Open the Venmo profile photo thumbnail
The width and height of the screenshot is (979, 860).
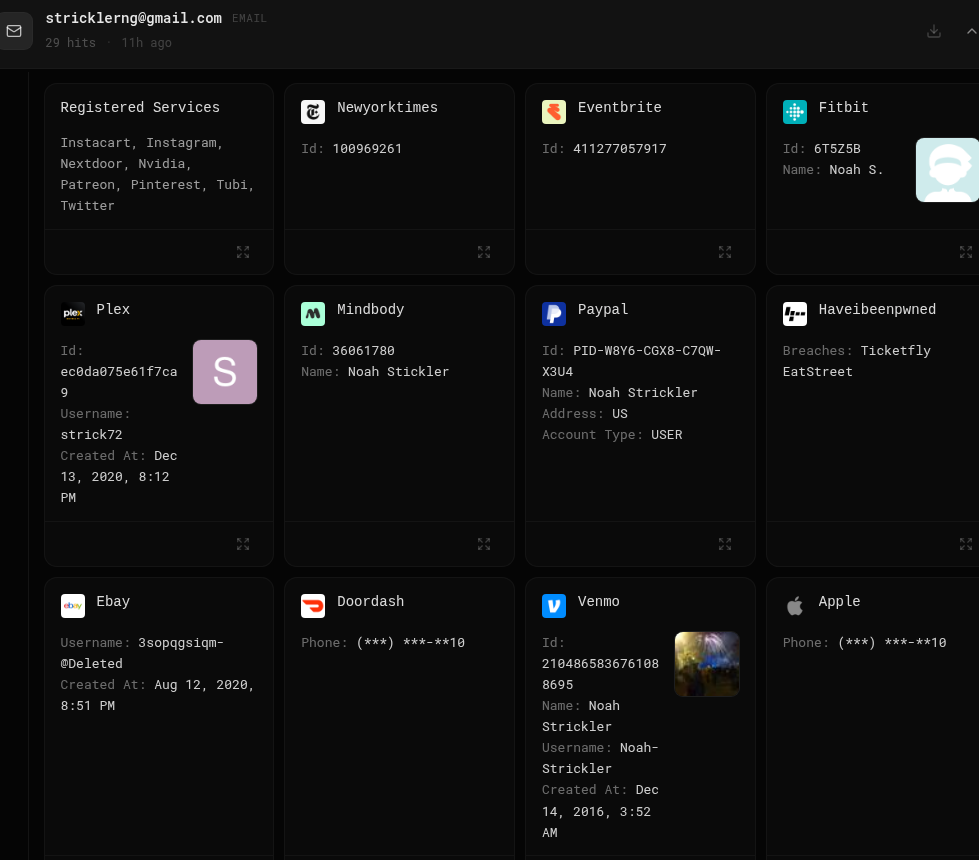pos(707,664)
